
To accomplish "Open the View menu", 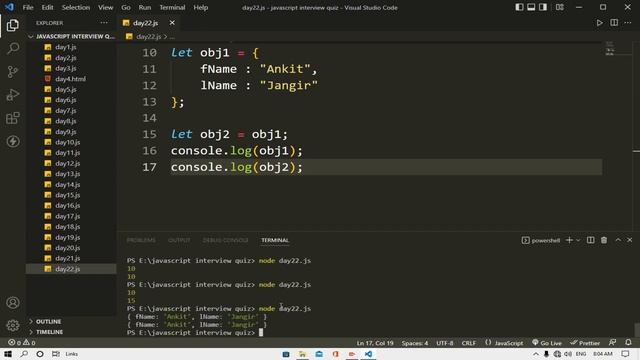I will pyautogui.click(x=105, y=7).
